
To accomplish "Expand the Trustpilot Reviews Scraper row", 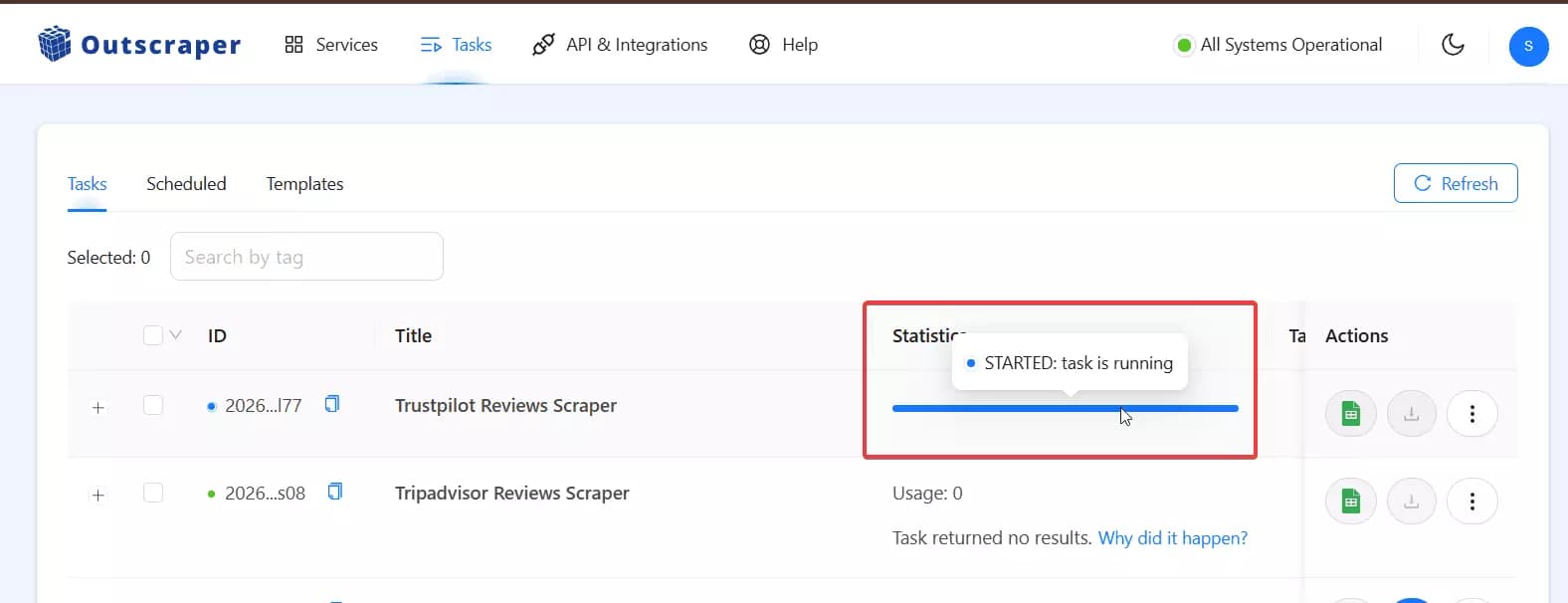I will click(x=98, y=408).
